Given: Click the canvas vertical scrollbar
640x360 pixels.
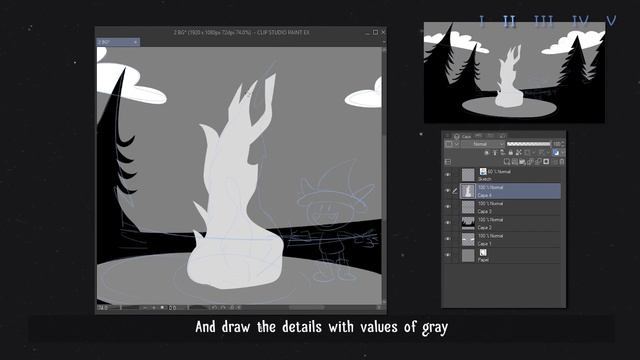Looking at the screenshot, I should click(384, 176).
